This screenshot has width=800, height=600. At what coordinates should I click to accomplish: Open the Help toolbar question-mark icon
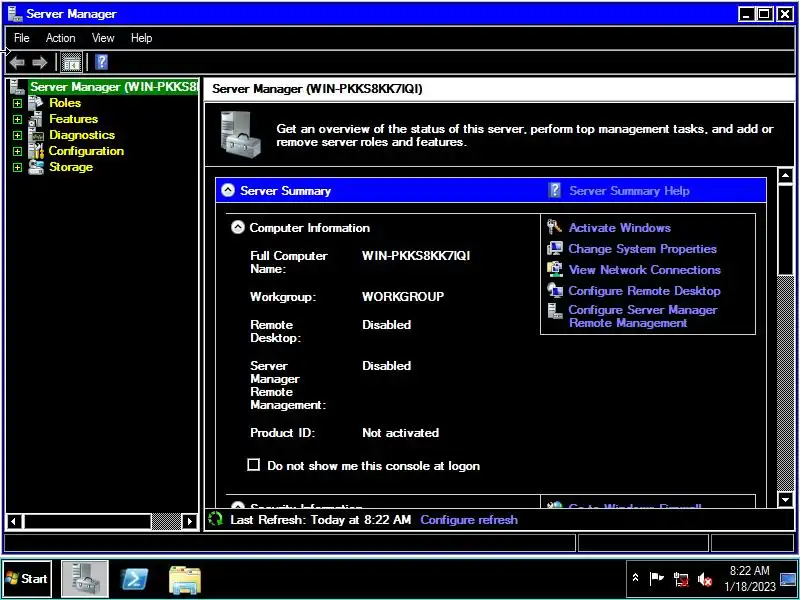pyautogui.click(x=102, y=62)
